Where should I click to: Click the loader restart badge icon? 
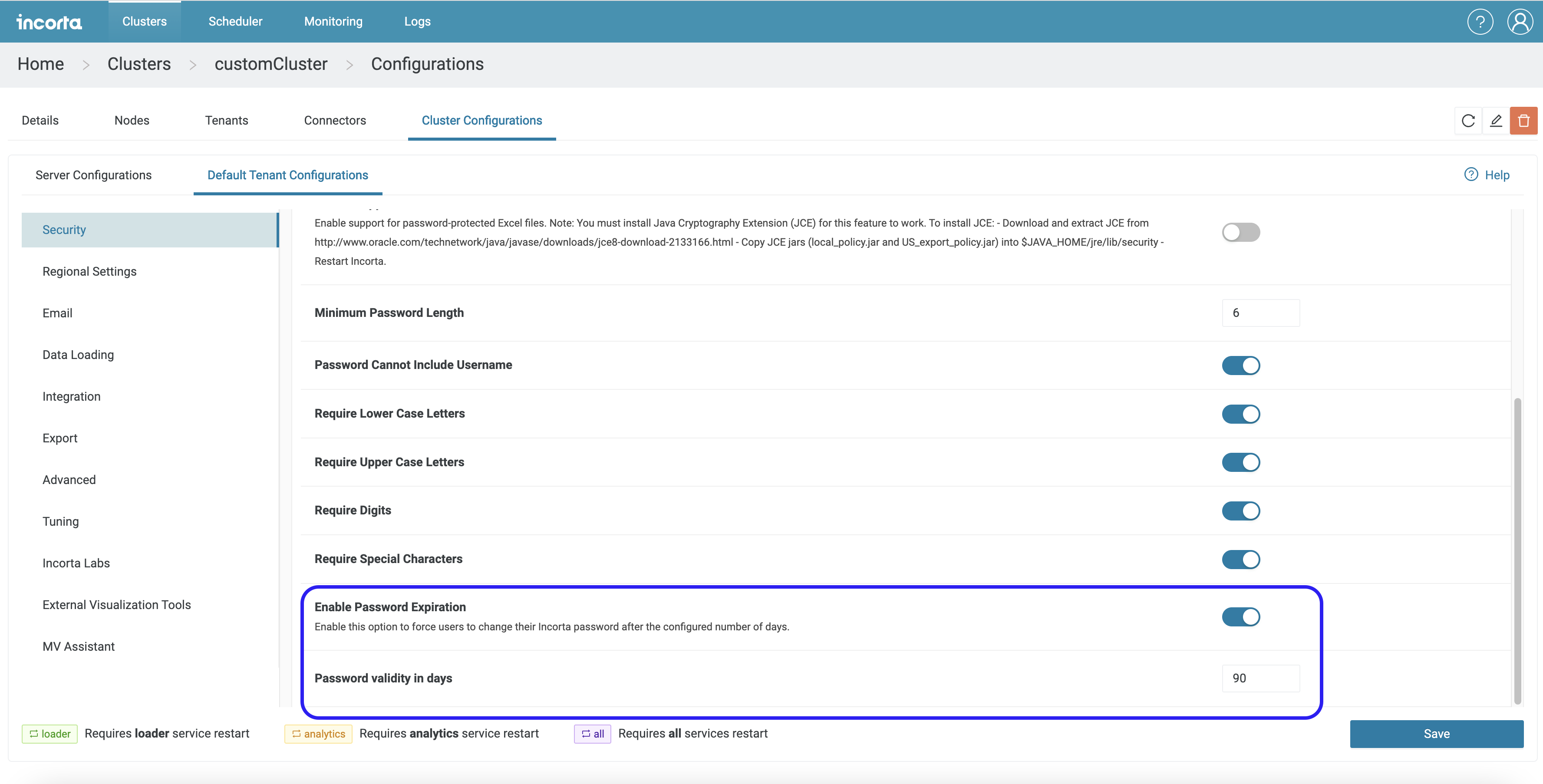click(50, 734)
